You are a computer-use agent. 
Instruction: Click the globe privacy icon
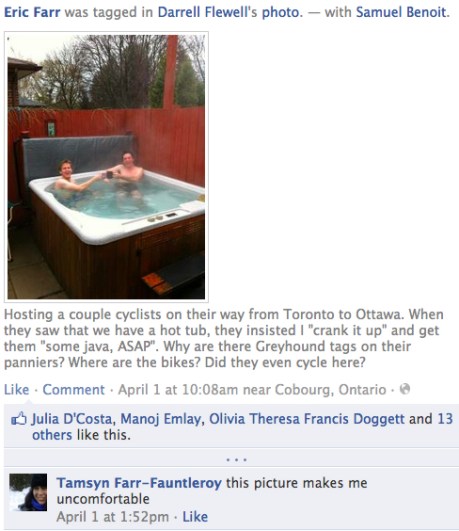tap(405, 389)
